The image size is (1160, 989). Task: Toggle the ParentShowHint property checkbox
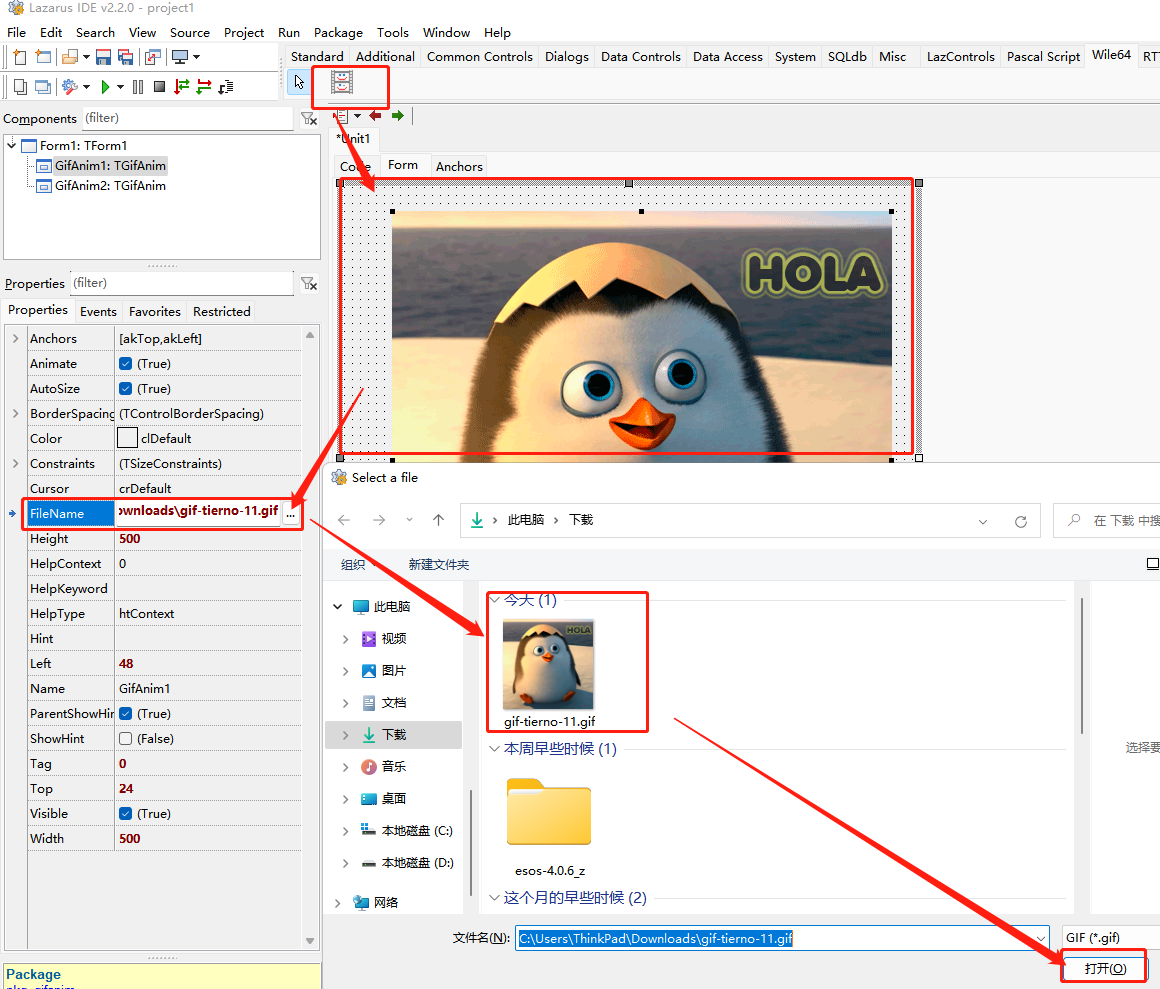click(x=126, y=714)
